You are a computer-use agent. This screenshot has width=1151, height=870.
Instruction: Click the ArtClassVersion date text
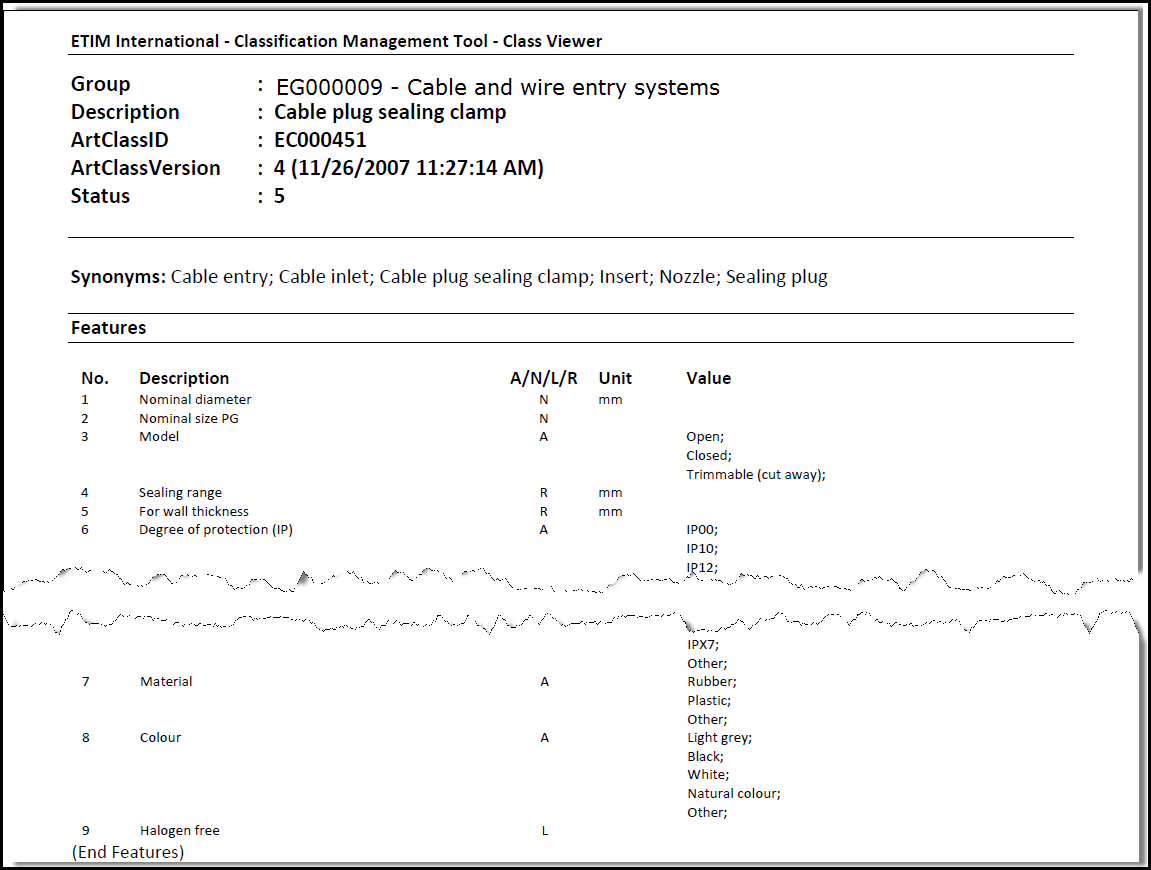pos(408,168)
